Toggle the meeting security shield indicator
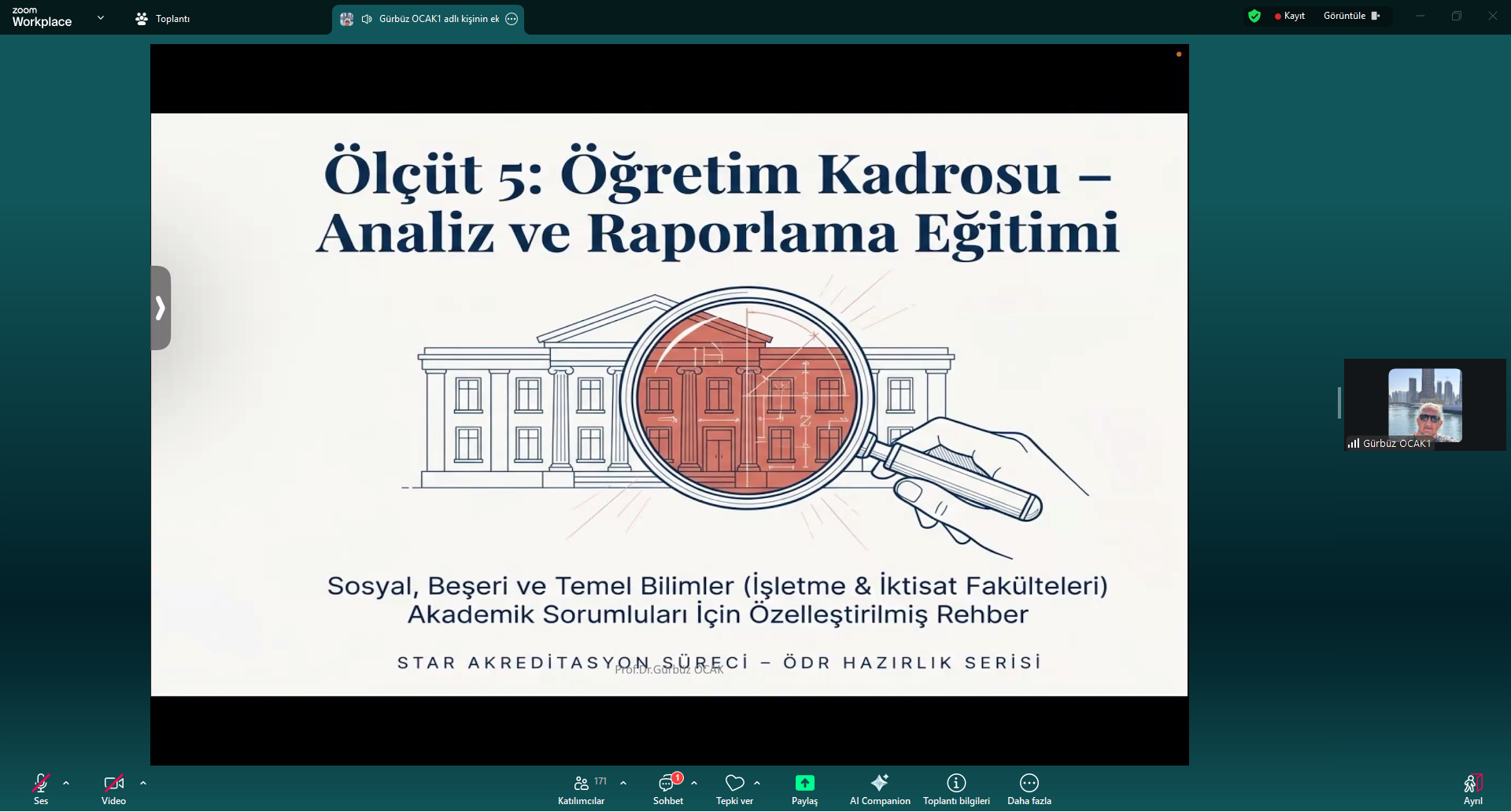Viewport: 1511px width, 812px height. coord(1254,15)
